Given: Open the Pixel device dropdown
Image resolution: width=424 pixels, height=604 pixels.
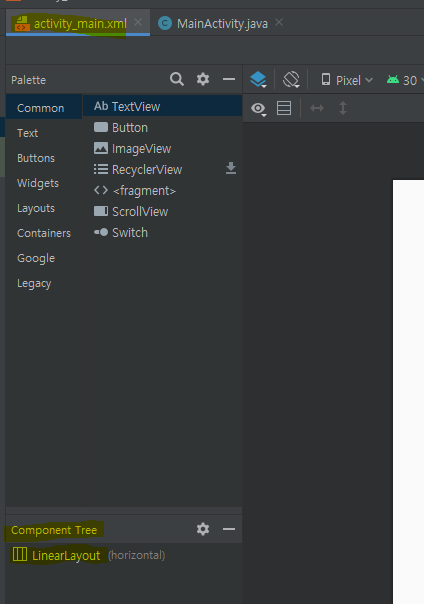Looking at the screenshot, I should [x=347, y=80].
